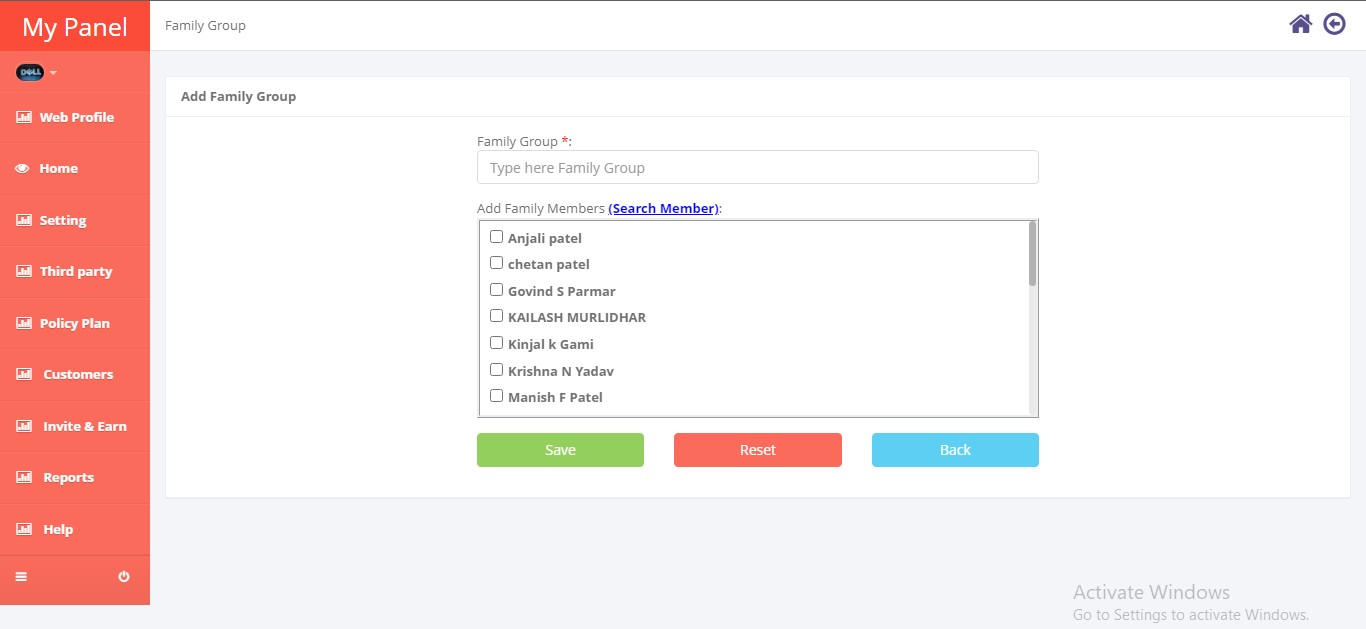Toggle sidebar with hamburger icon

[21, 577]
